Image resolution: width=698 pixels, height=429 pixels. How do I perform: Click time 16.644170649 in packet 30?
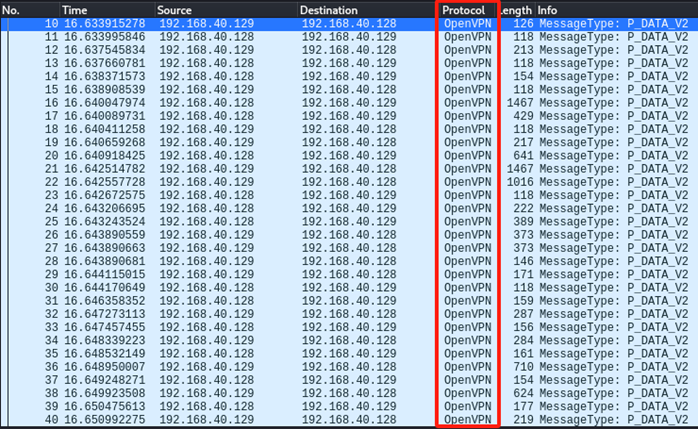point(105,287)
